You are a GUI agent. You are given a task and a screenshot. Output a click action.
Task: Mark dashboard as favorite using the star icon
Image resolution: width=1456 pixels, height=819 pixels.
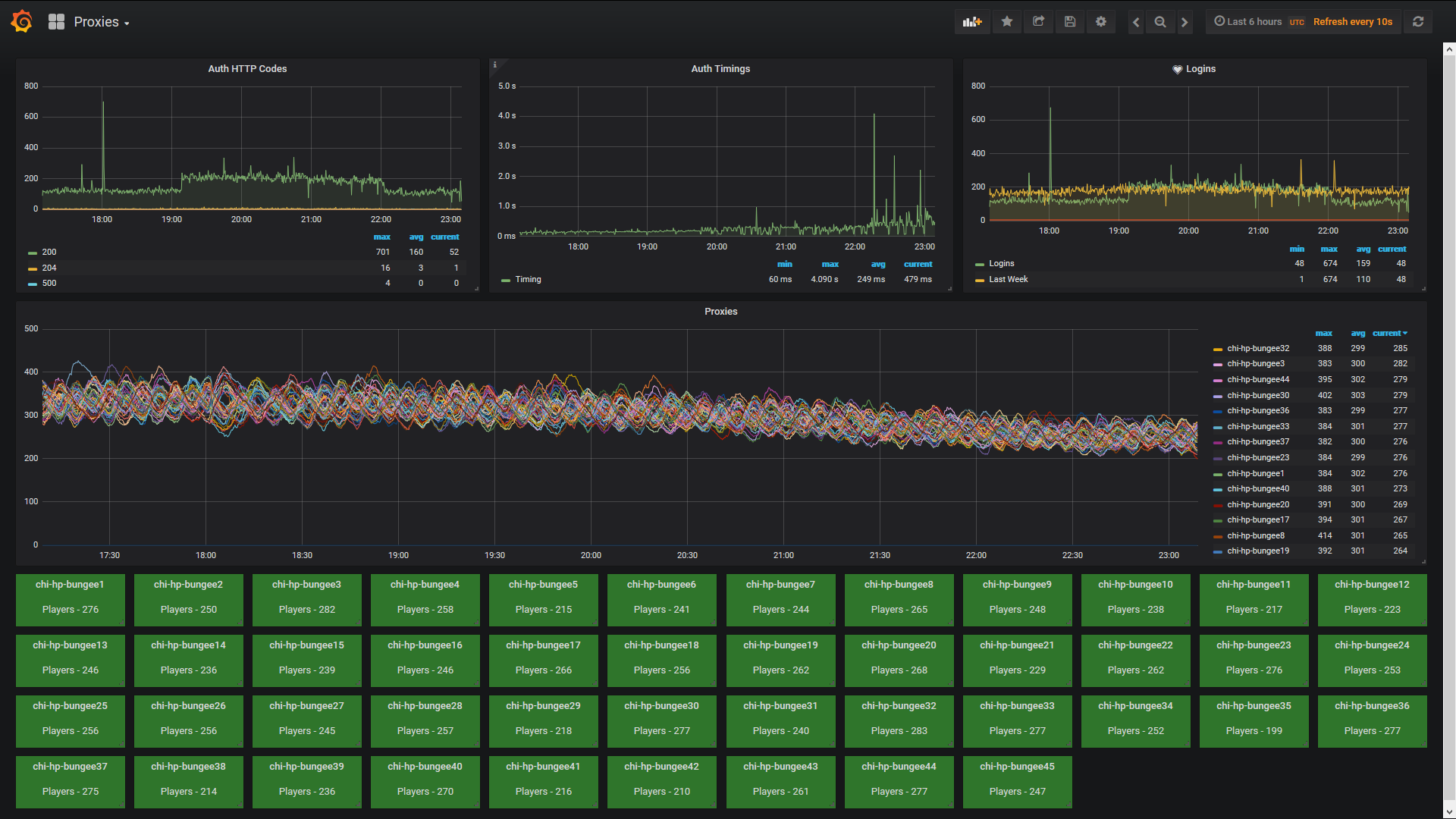[x=1007, y=21]
